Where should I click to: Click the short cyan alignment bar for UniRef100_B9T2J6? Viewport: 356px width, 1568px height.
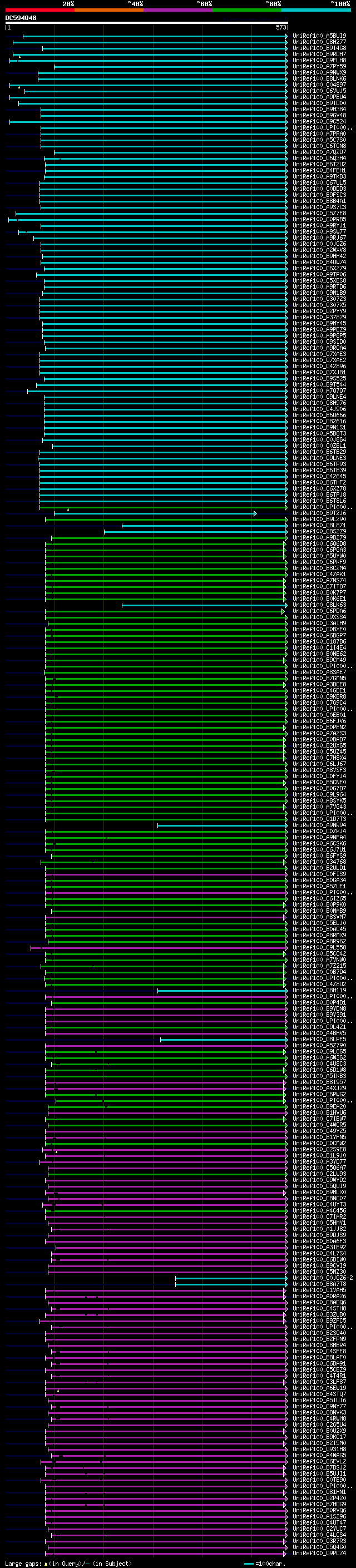coord(155,514)
